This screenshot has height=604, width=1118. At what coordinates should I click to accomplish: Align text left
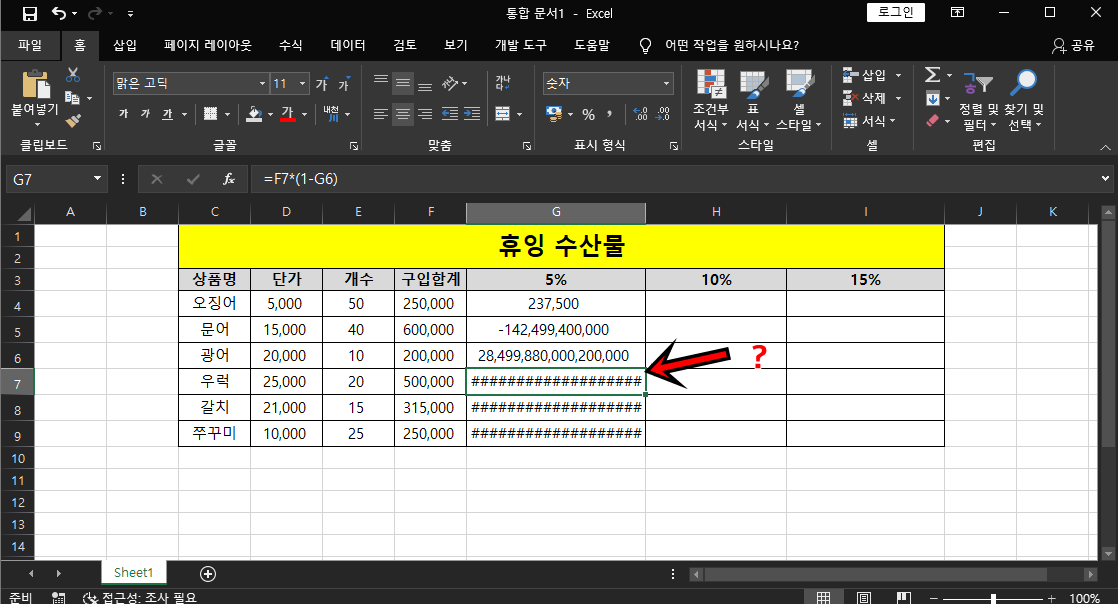tap(381, 114)
